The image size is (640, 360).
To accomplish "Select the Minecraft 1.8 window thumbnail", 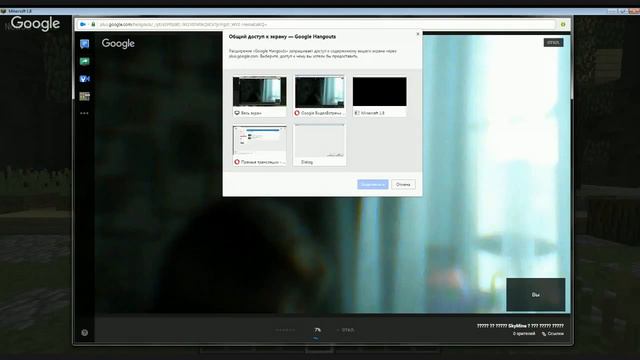I will point(380,96).
